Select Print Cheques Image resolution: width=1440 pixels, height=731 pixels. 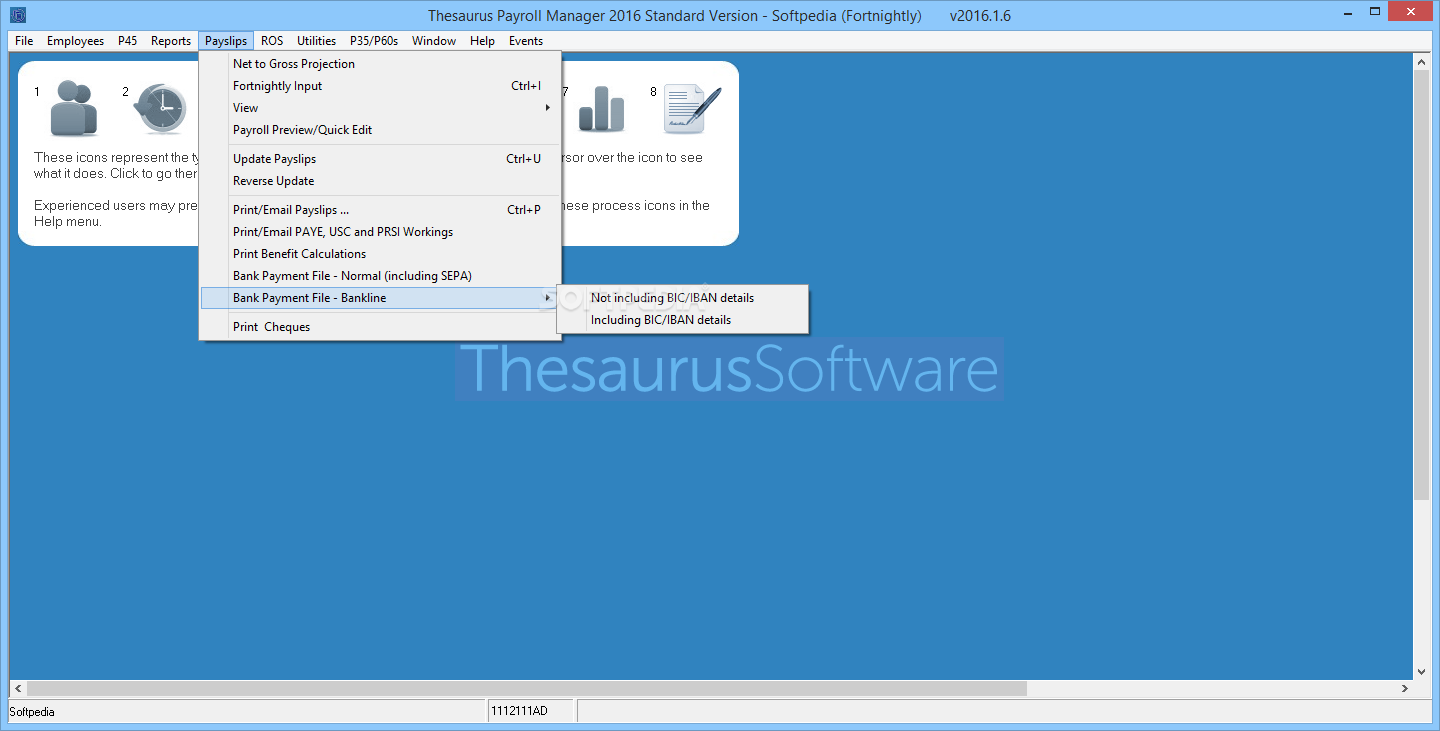click(380, 327)
